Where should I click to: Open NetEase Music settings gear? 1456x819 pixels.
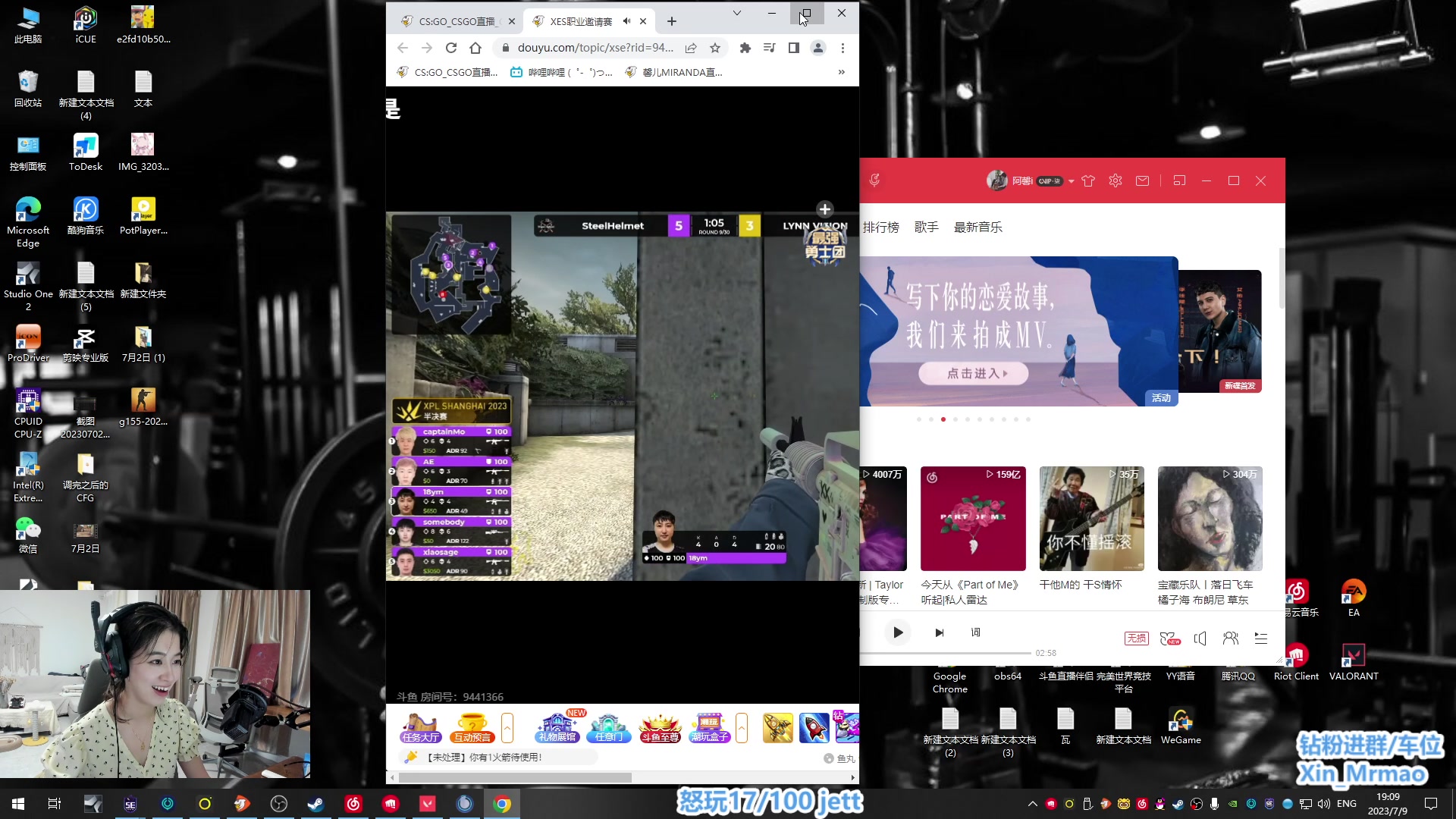1115,180
